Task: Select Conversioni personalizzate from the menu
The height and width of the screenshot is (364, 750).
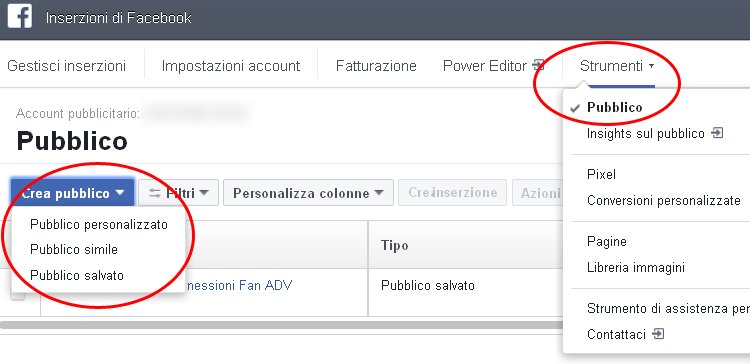Action: click(663, 200)
